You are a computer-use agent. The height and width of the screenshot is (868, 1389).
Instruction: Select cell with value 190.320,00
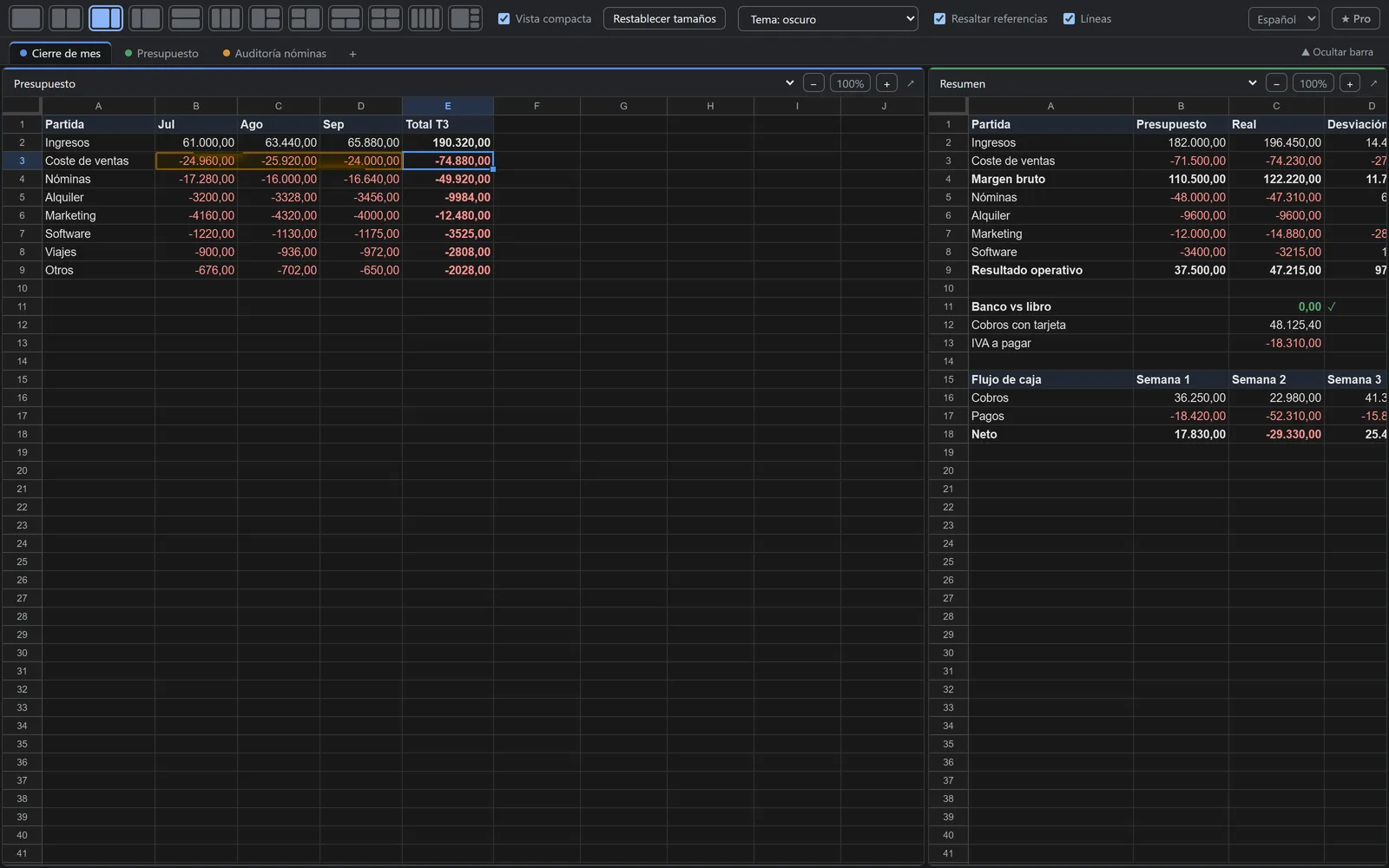point(448,142)
